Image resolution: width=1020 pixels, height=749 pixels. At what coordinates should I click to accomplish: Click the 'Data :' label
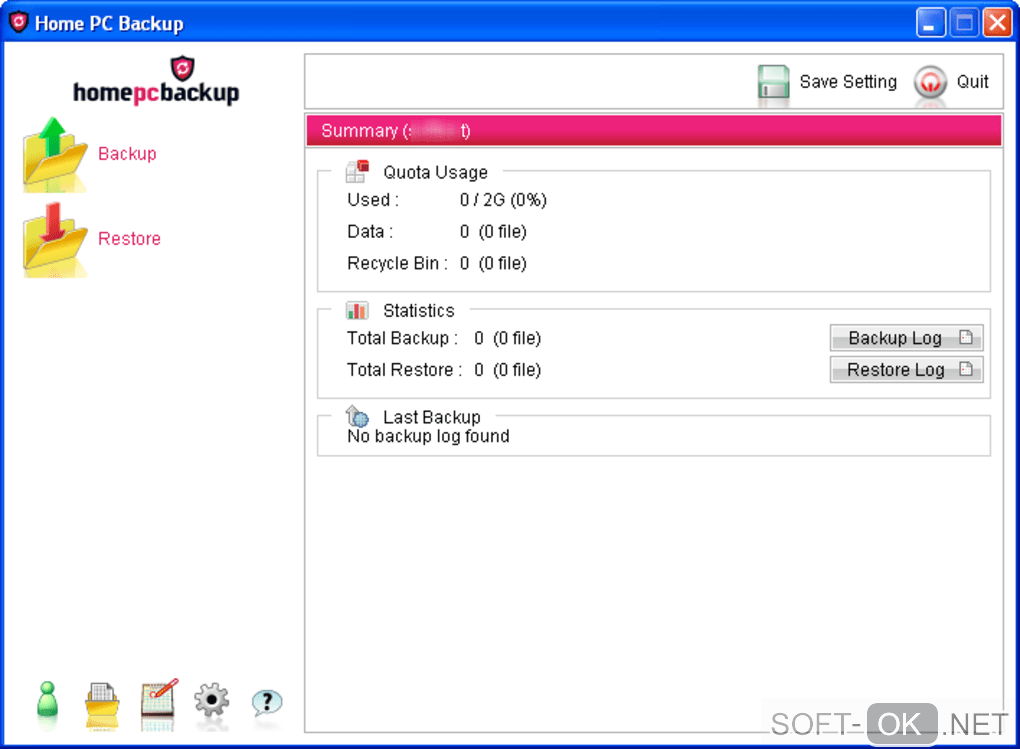tap(369, 232)
